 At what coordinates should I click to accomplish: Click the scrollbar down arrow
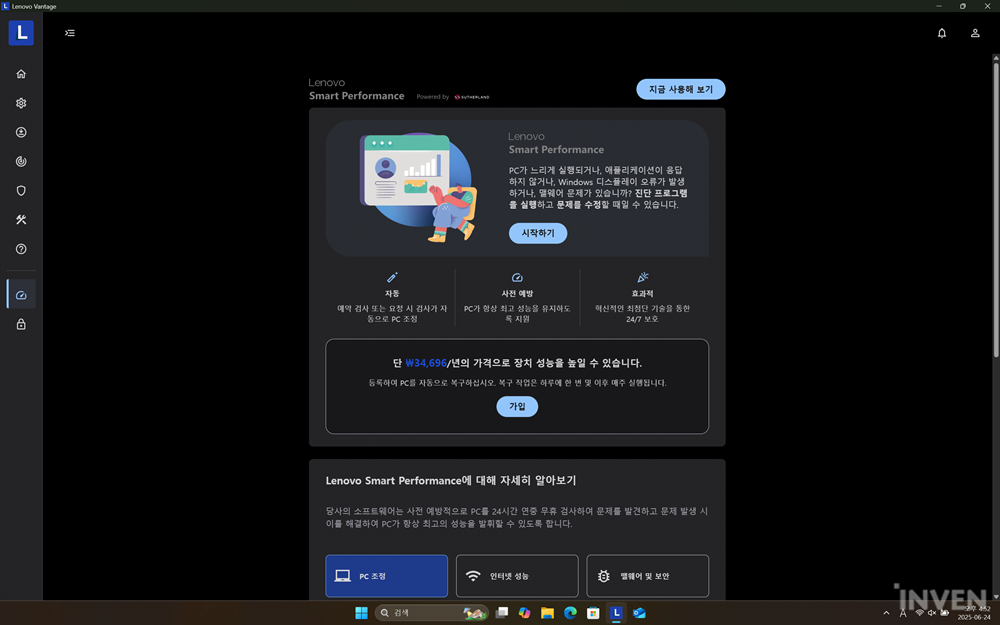996,597
